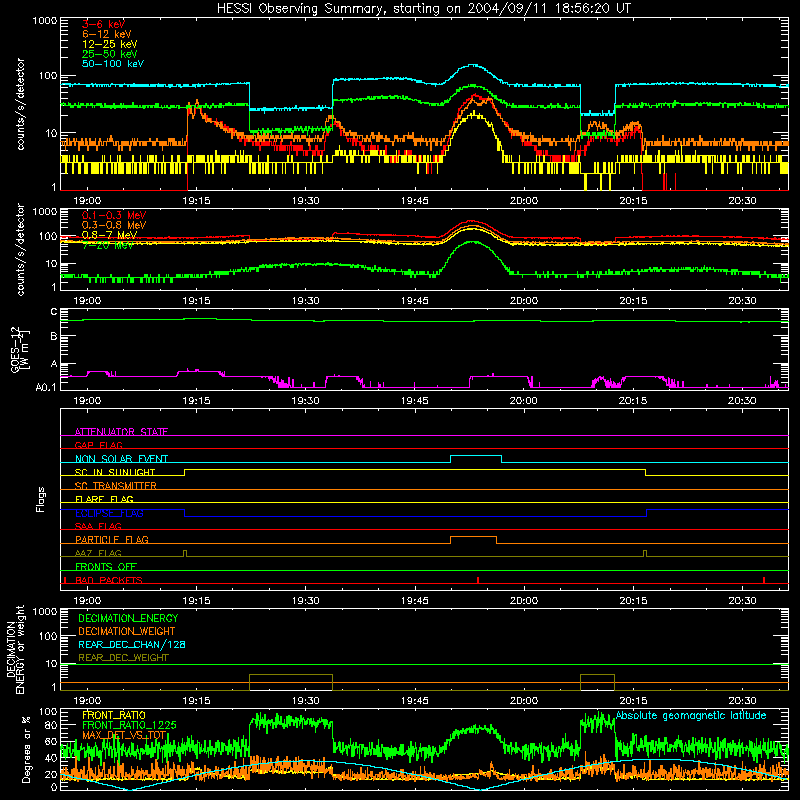Viewport: 800px width, 800px height.
Task: Click the Absolute geomagnetic latitude label
Action: [691, 715]
